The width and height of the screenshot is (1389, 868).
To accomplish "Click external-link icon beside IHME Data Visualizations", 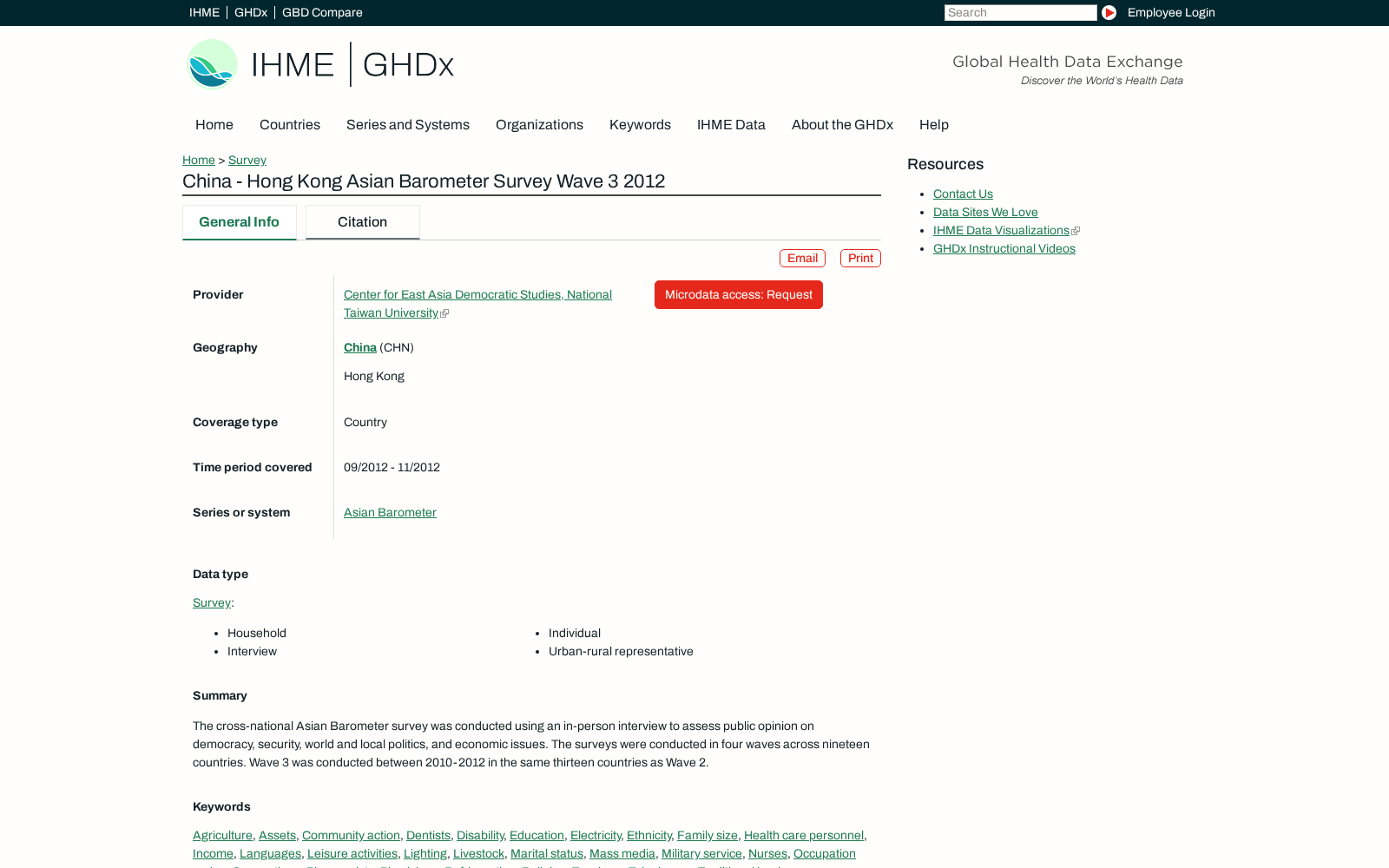I will tap(1076, 231).
